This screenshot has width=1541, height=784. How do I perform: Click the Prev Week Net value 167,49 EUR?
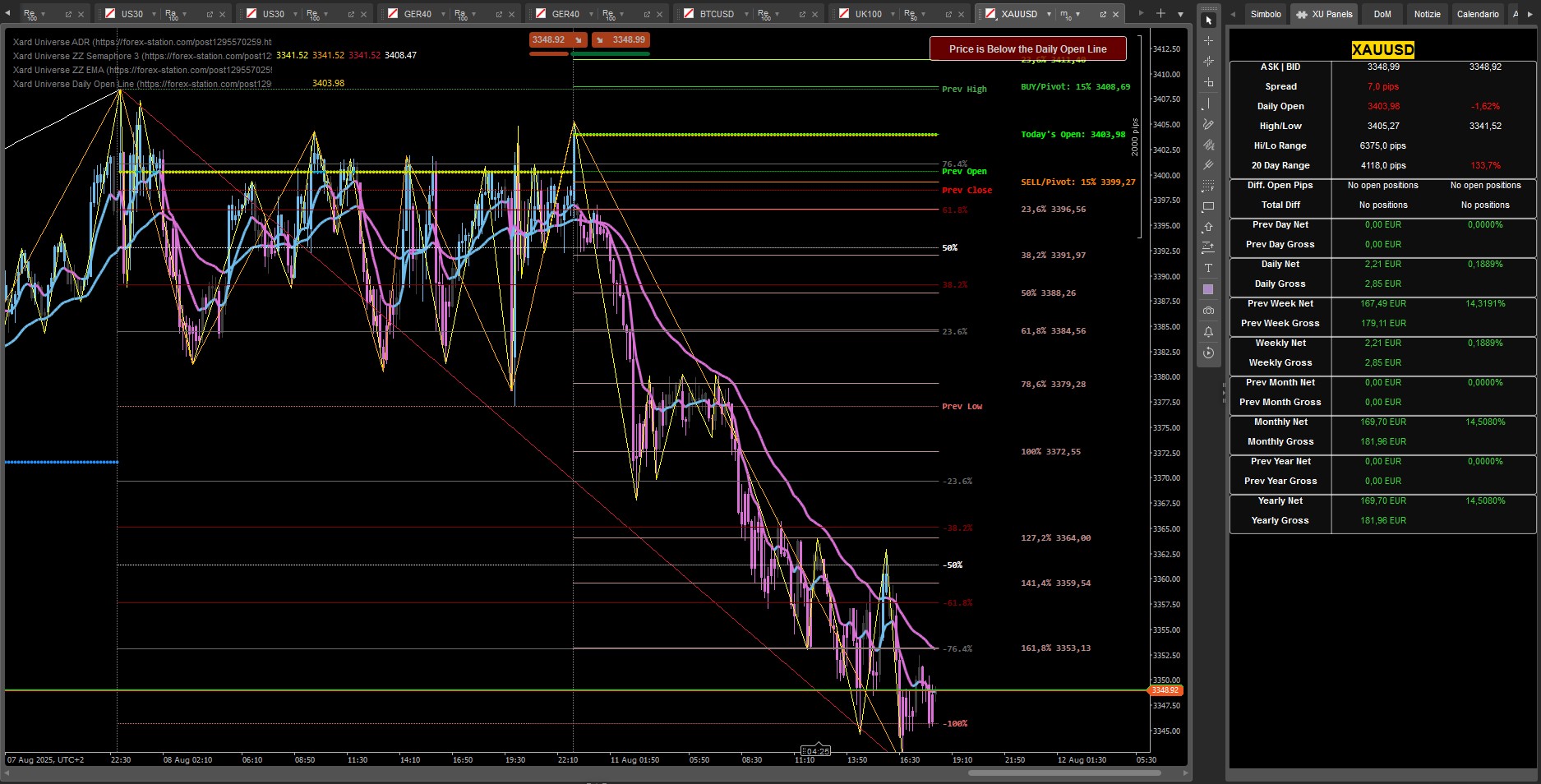[x=1383, y=303]
